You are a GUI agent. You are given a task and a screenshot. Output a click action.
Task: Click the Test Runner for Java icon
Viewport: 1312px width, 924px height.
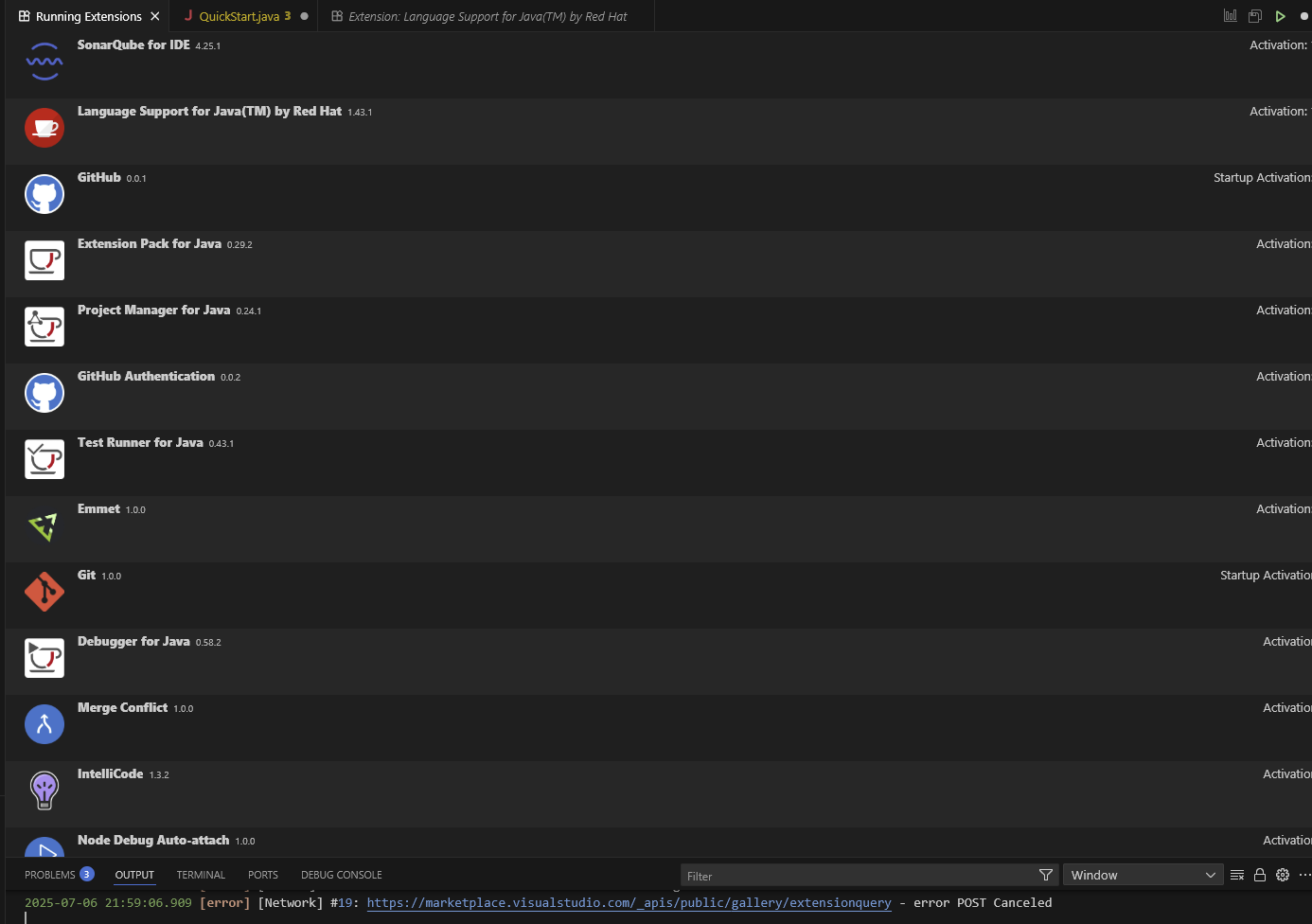[44, 459]
